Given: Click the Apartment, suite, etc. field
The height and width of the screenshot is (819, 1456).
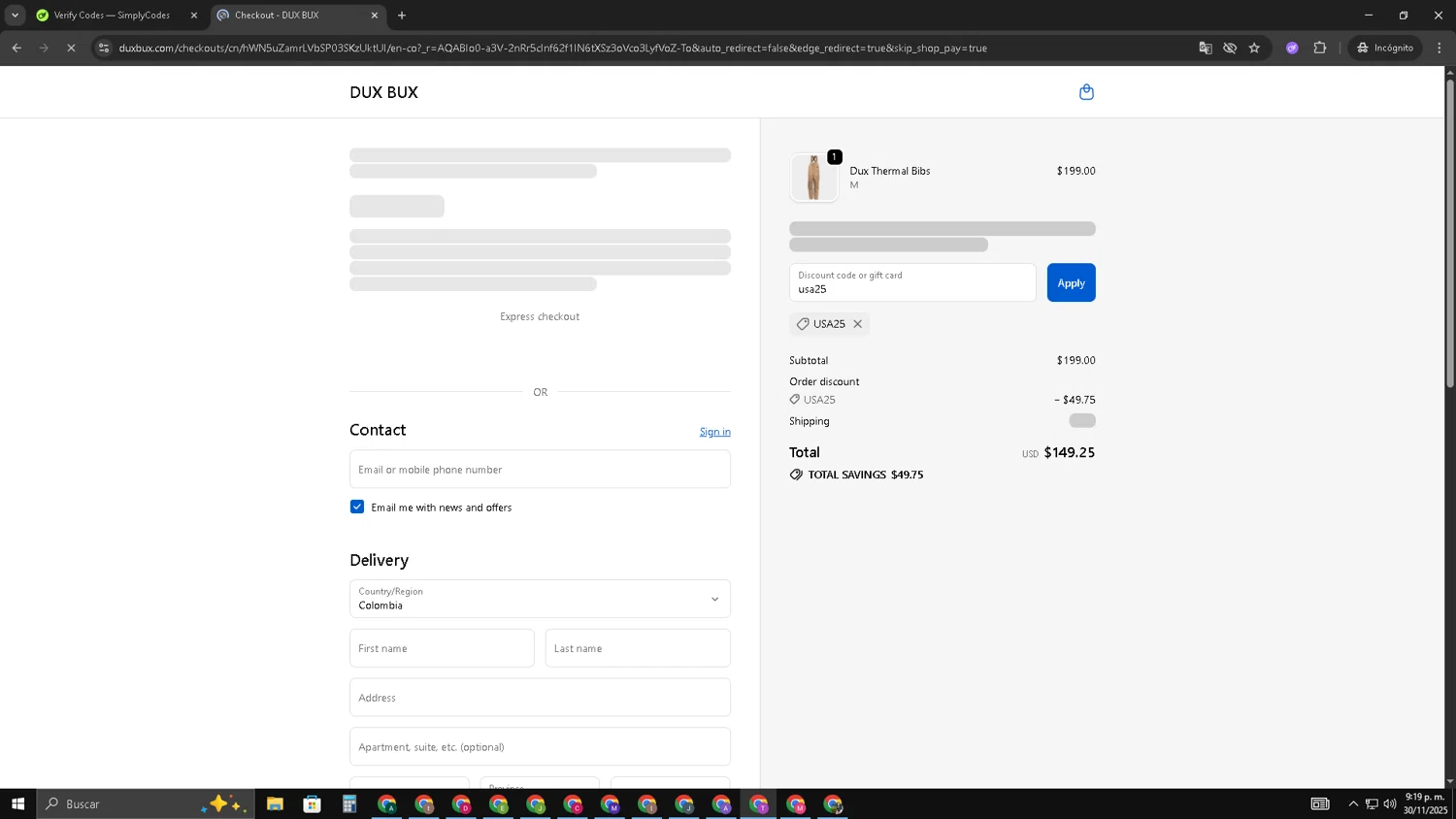Looking at the screenshot, I should tap(540, 747).
